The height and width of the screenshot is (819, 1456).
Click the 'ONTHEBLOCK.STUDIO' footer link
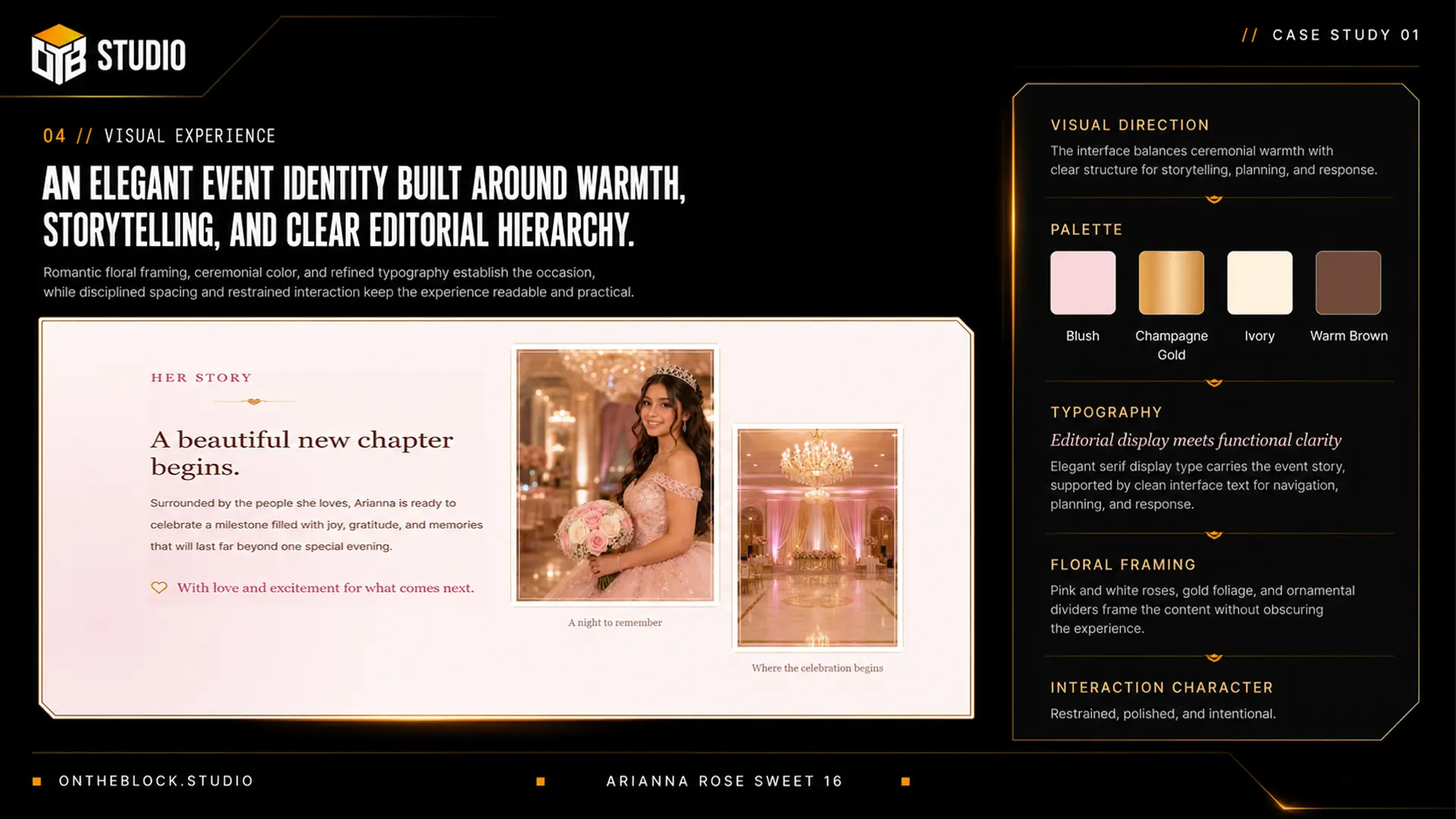pyautogui.click(x=156, y=781)
